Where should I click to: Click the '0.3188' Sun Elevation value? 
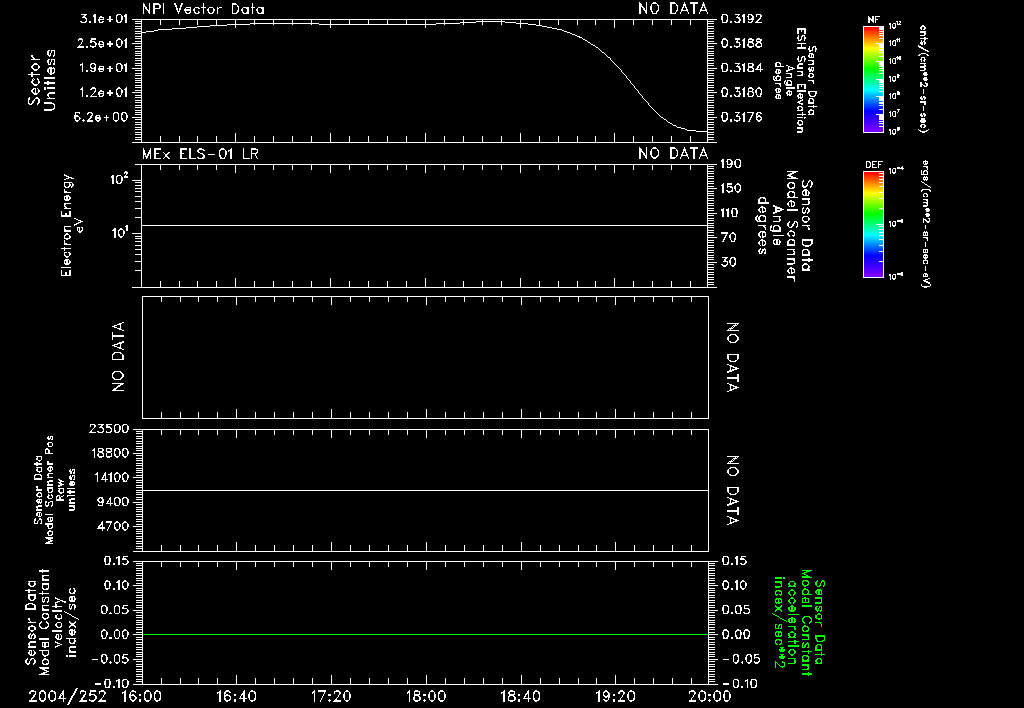click(x=741, y=43)
